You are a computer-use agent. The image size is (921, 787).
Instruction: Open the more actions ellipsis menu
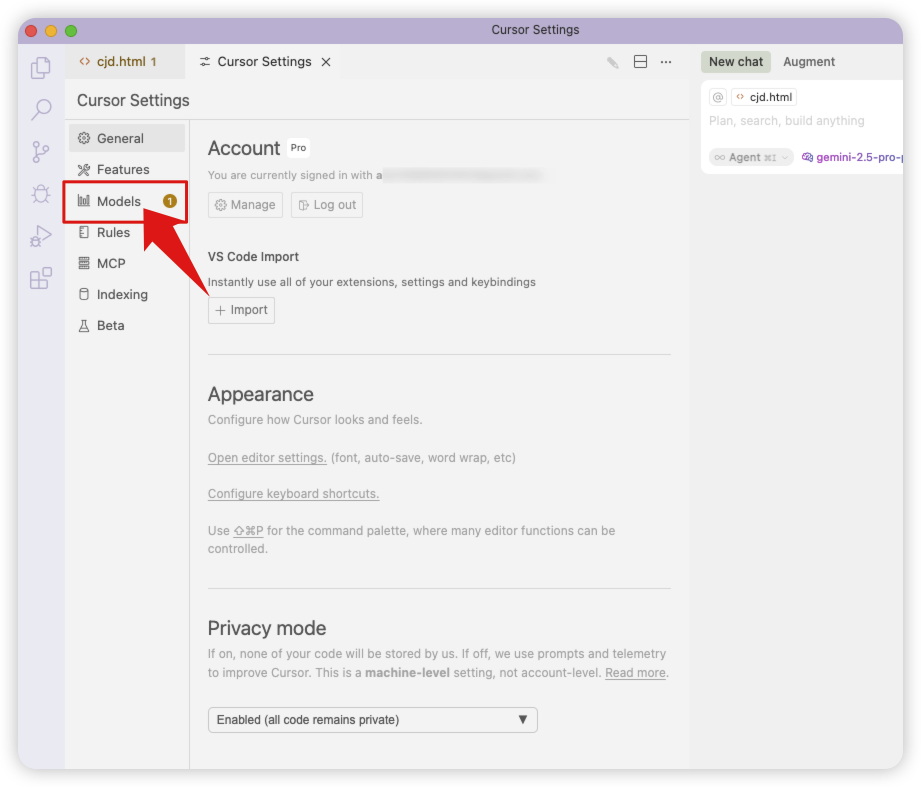[665, 62]
